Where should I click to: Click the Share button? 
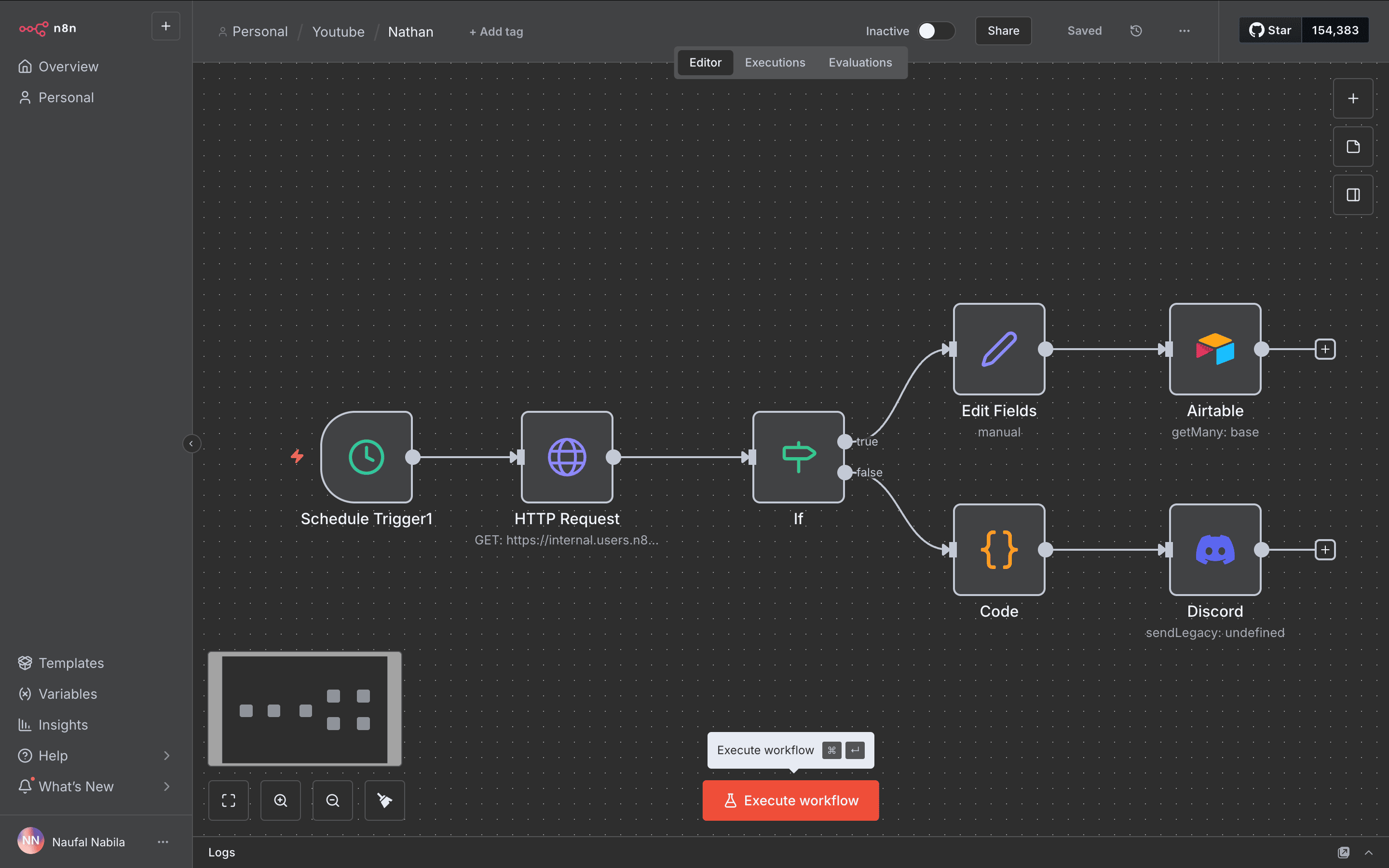(x=1003, y=31)
